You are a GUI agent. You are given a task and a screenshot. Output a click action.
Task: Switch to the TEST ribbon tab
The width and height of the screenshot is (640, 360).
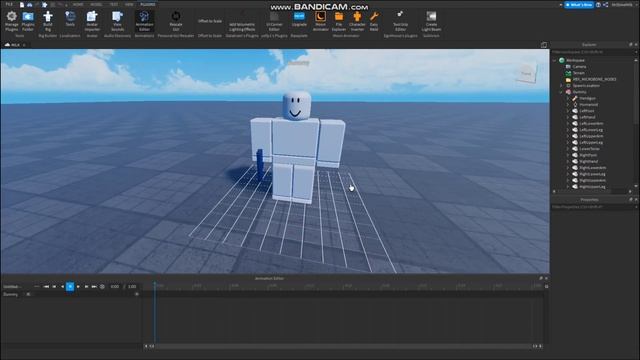[114, 4]
